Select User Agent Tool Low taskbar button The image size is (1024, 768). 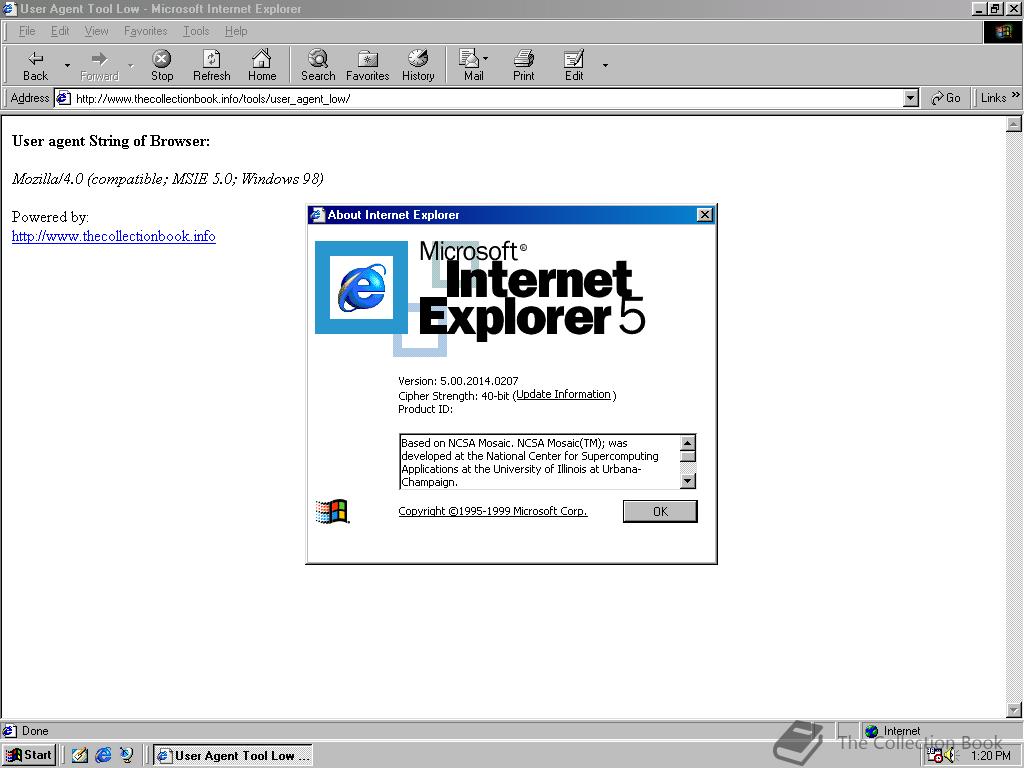click(x=233, y=756)
